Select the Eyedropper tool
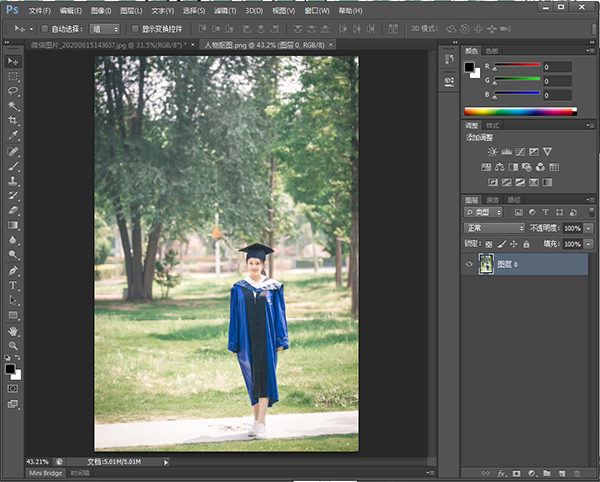The width and height of the screenshot is (600, 482). [x=13, y=135]
